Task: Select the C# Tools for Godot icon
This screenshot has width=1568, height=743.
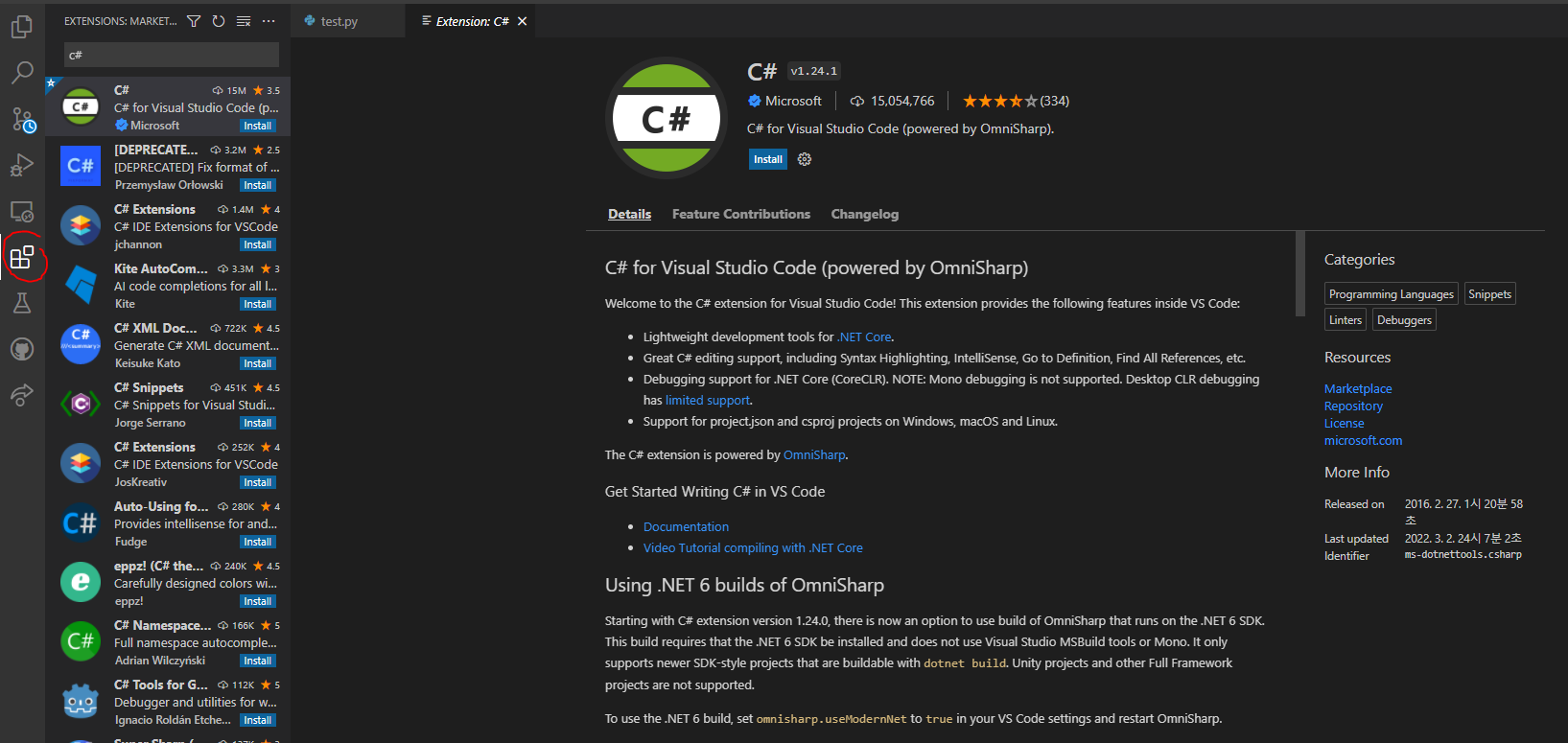Action: [81, 701]
